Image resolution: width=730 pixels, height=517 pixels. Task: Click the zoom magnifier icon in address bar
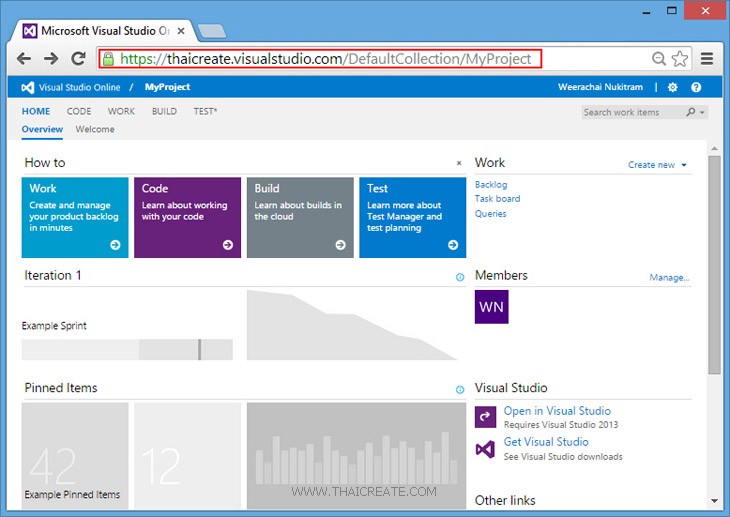(658, 59)
